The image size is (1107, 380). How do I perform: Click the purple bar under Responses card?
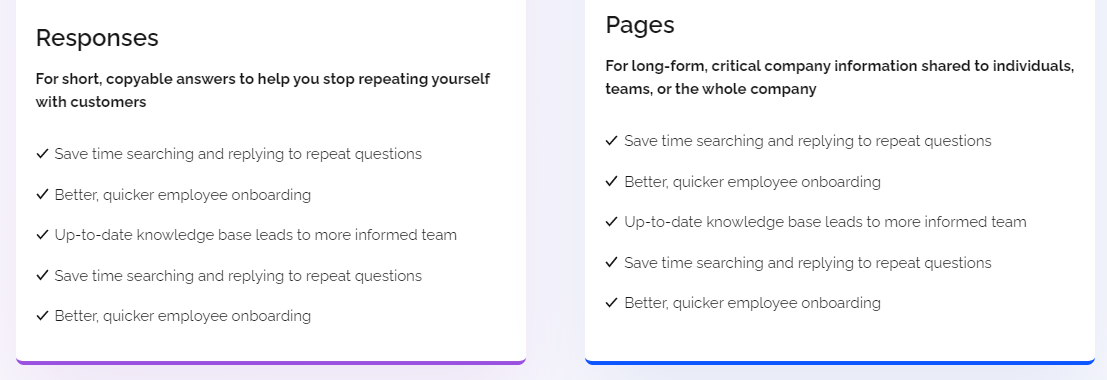pyautogui.click(x=271, y=362)
